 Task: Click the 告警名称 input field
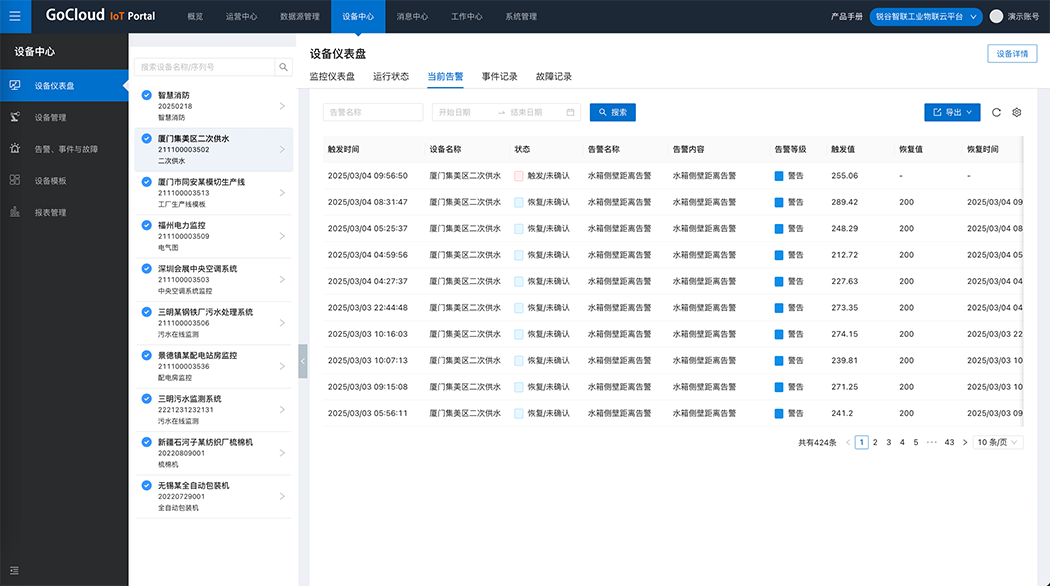click(373, 113)
